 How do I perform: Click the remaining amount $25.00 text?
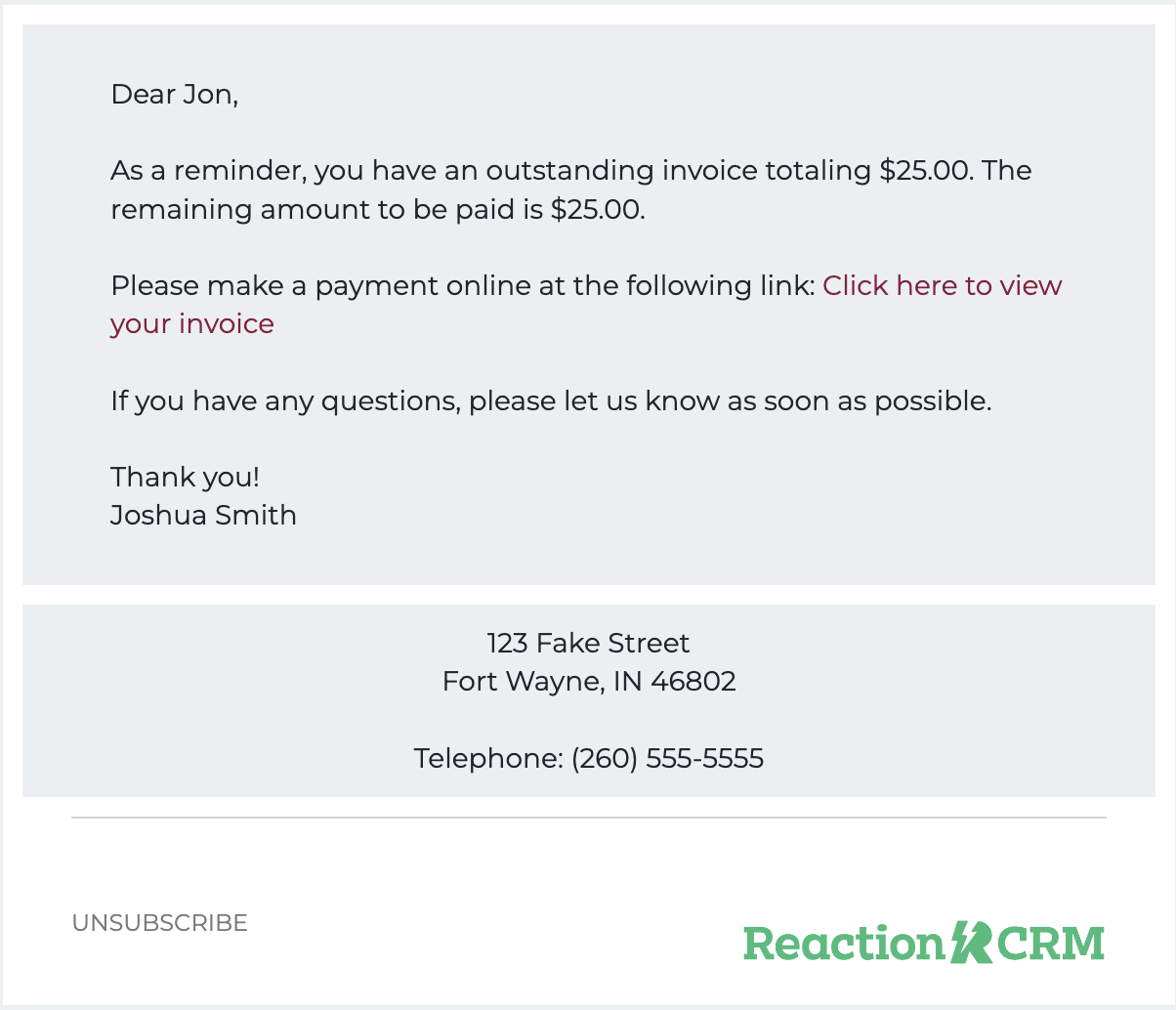[598, 209]
